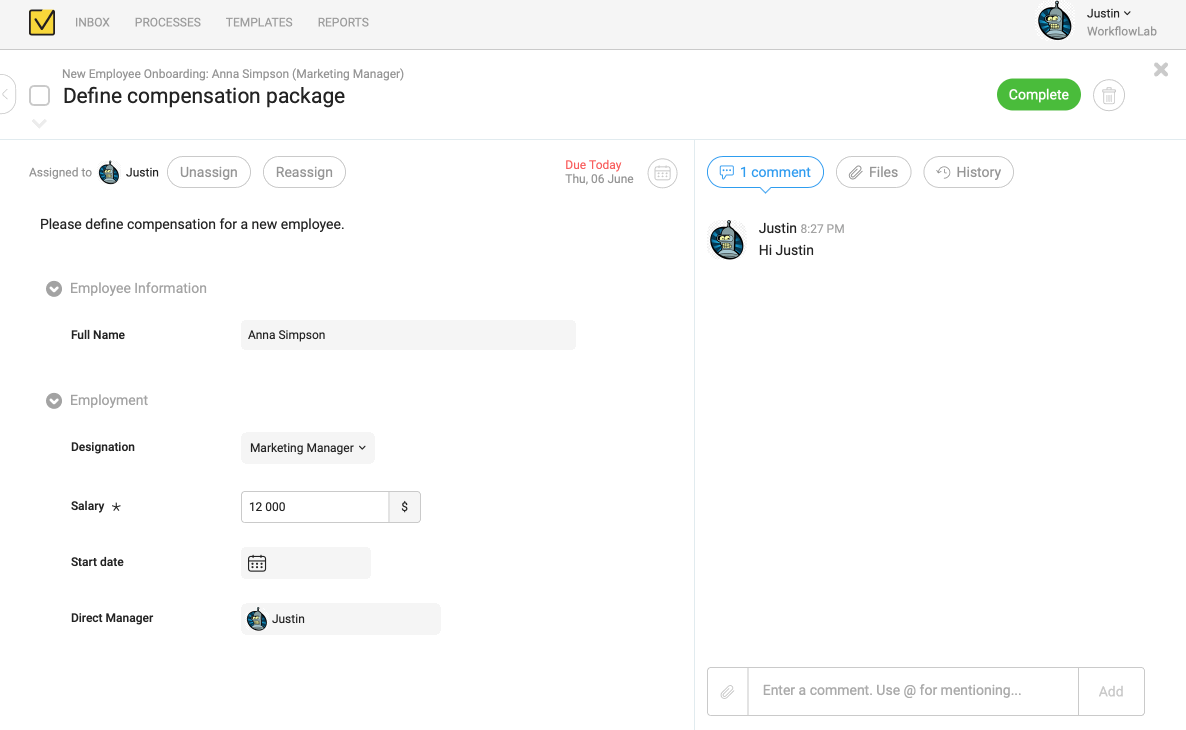Collapse the Employment section
The image size is (1186, 730).
point(53,400)
